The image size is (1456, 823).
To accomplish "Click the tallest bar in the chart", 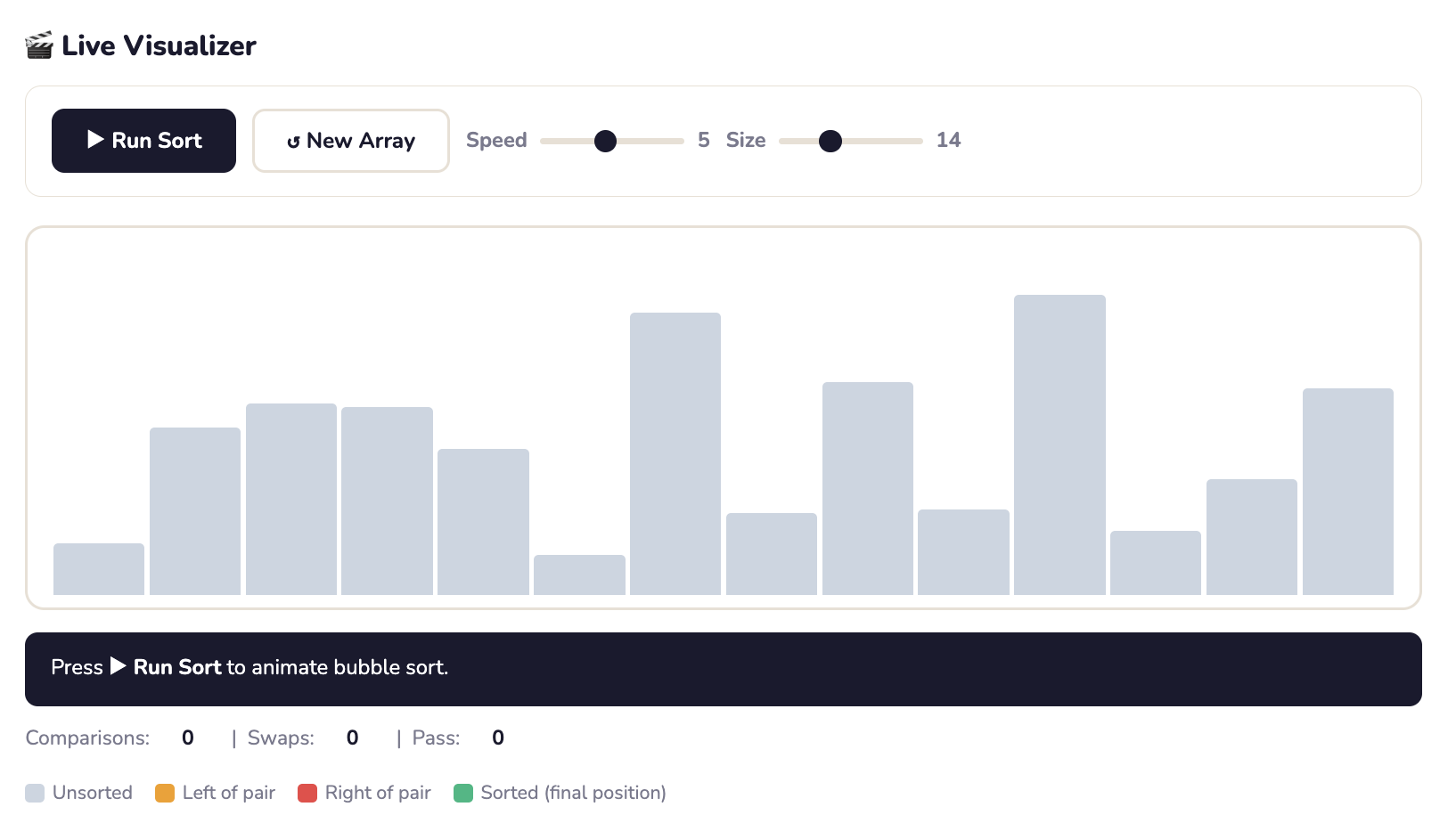I will click(1059, 444).
